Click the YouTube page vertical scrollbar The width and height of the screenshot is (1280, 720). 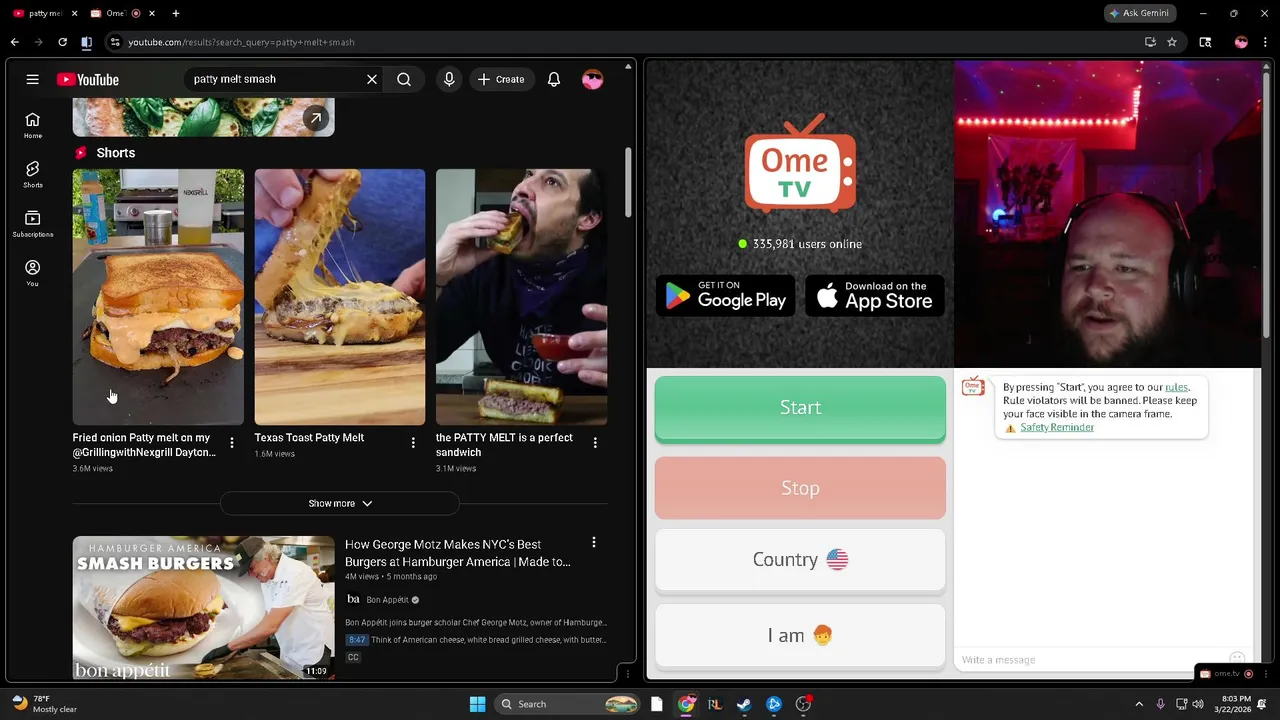[x=628, y=183]
